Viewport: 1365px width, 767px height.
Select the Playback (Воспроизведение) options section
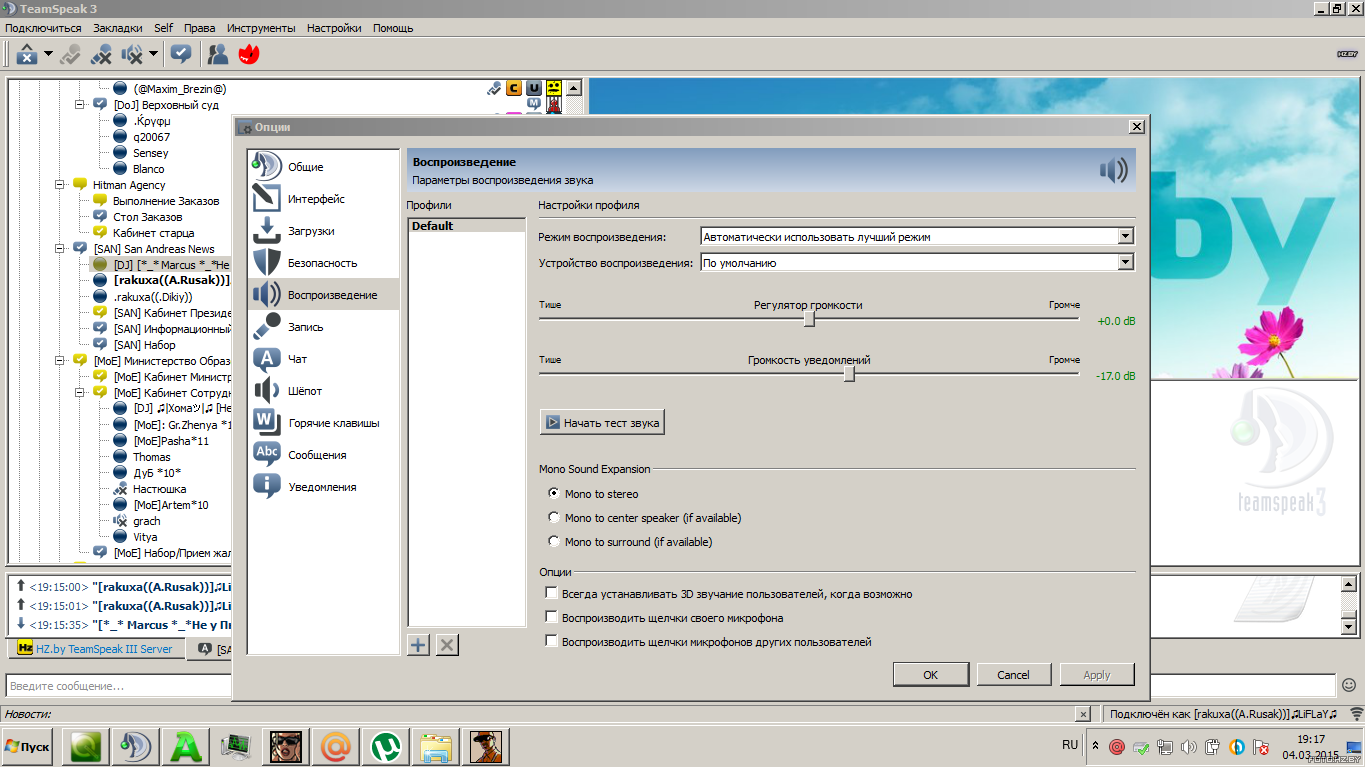(323, 295)
